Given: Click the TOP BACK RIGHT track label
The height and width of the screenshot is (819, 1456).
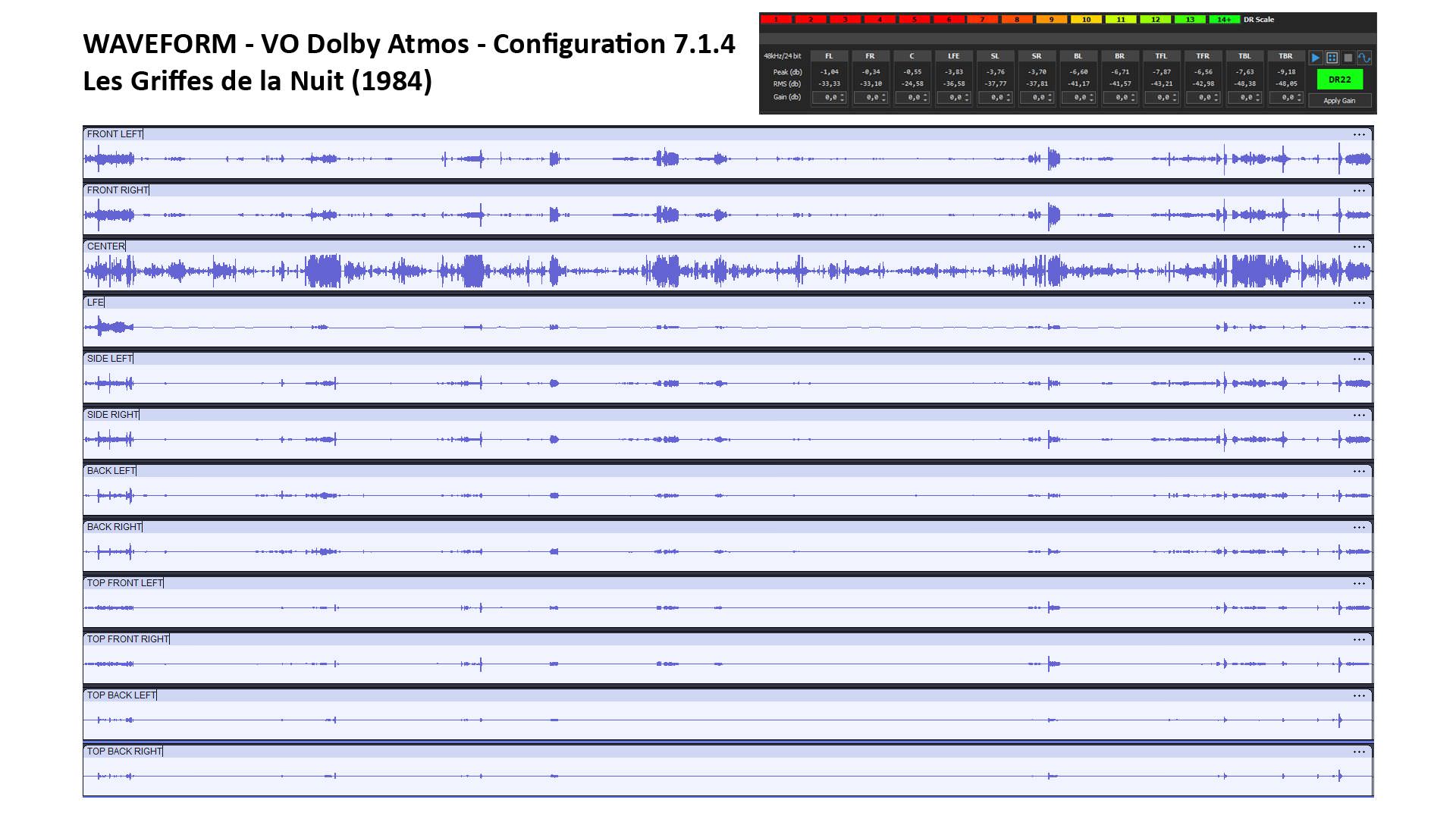Looking at the screenshot, I should [124, 752].
